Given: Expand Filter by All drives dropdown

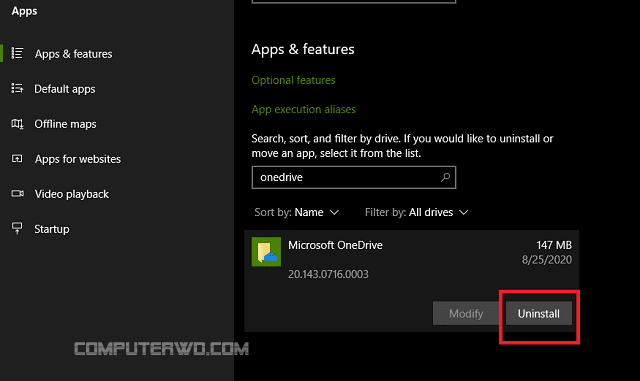Looking at the screenshot, I should point(416,212).
